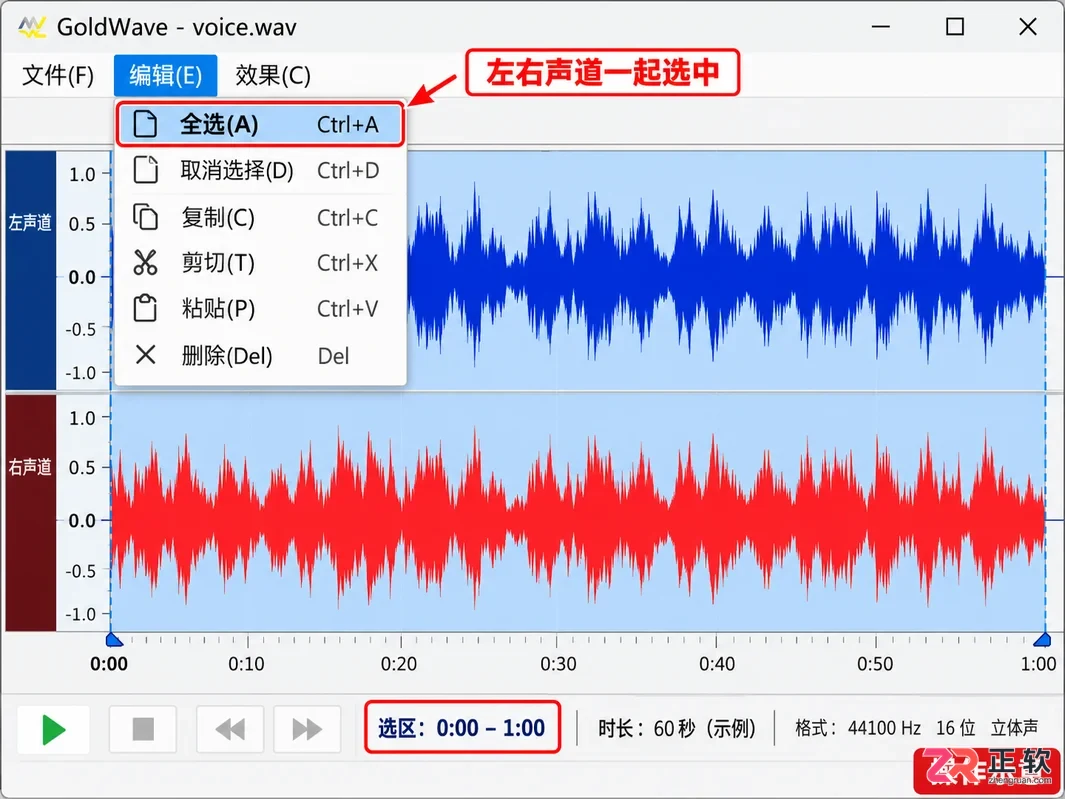Screen dimensions: 1065x799
Task: Click inside the red right-channel waveform
Action: click(577, 518)
